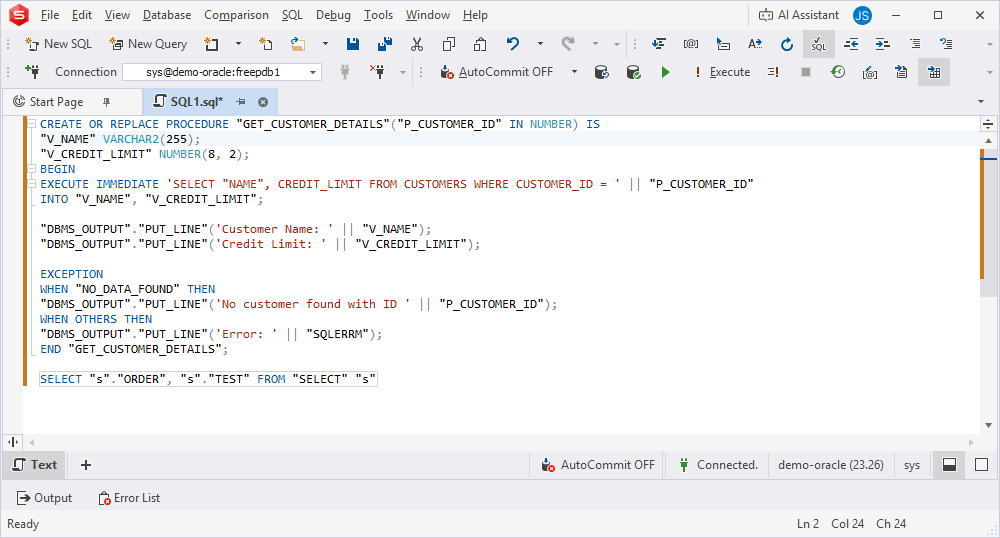This screenshot has height=538, width=1000.
Task: Click the Refresh toolbar icon
Action: coord(787,44)
